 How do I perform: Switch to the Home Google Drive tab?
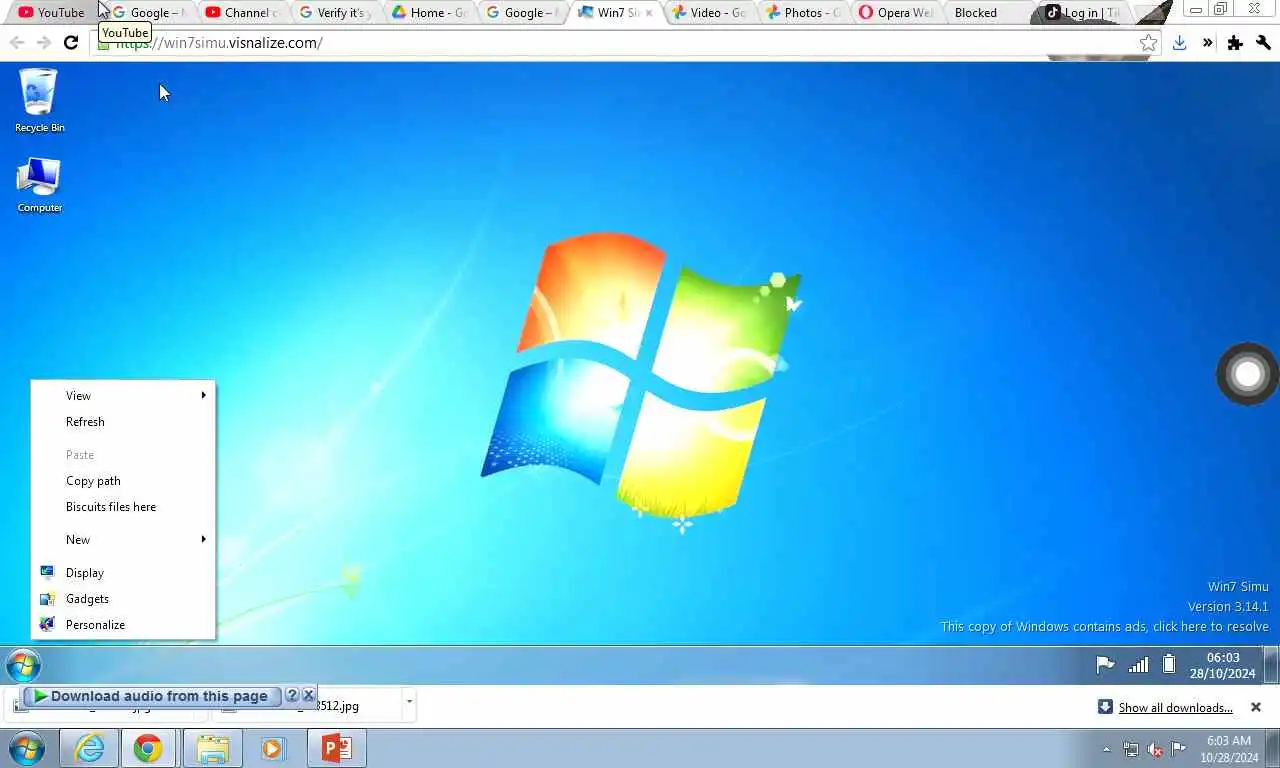[x=428, y=13]
